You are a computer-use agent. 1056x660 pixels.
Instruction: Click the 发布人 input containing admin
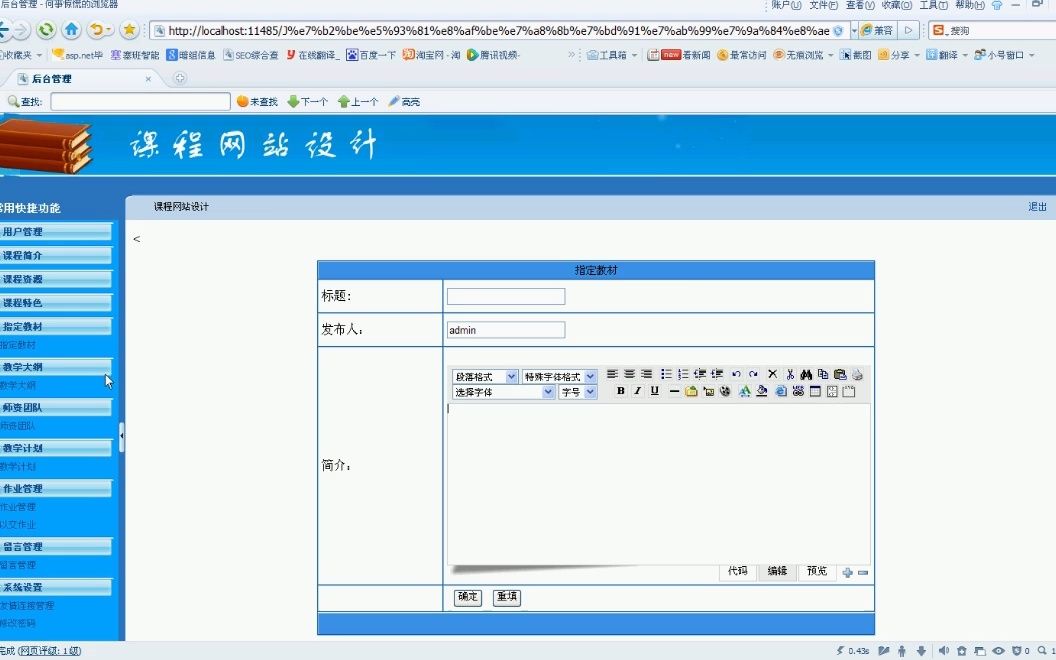(506, 330)
